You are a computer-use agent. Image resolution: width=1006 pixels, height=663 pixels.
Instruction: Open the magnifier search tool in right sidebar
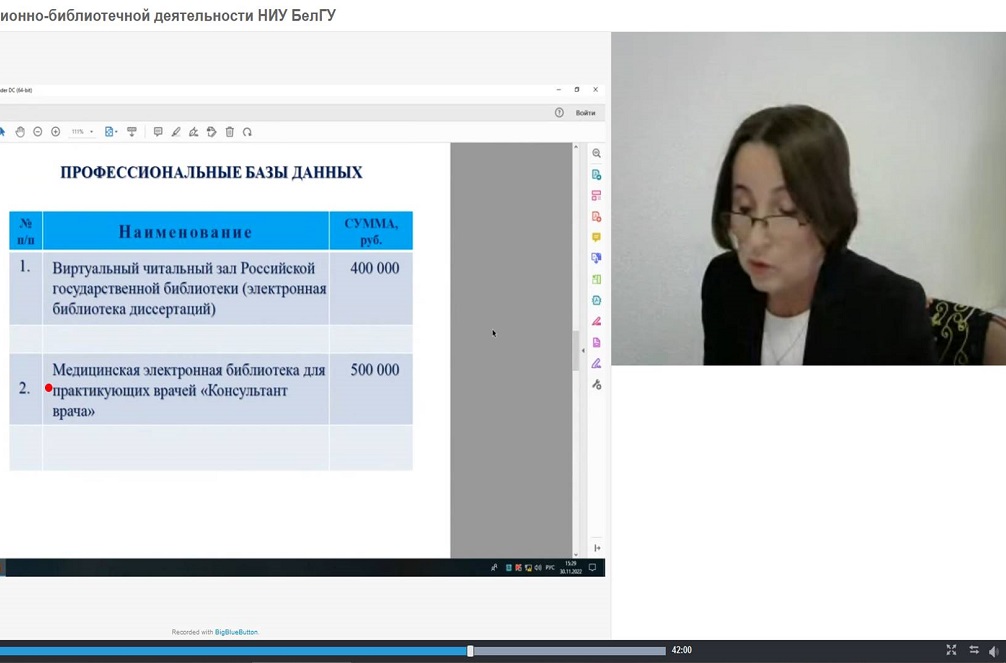596,153
